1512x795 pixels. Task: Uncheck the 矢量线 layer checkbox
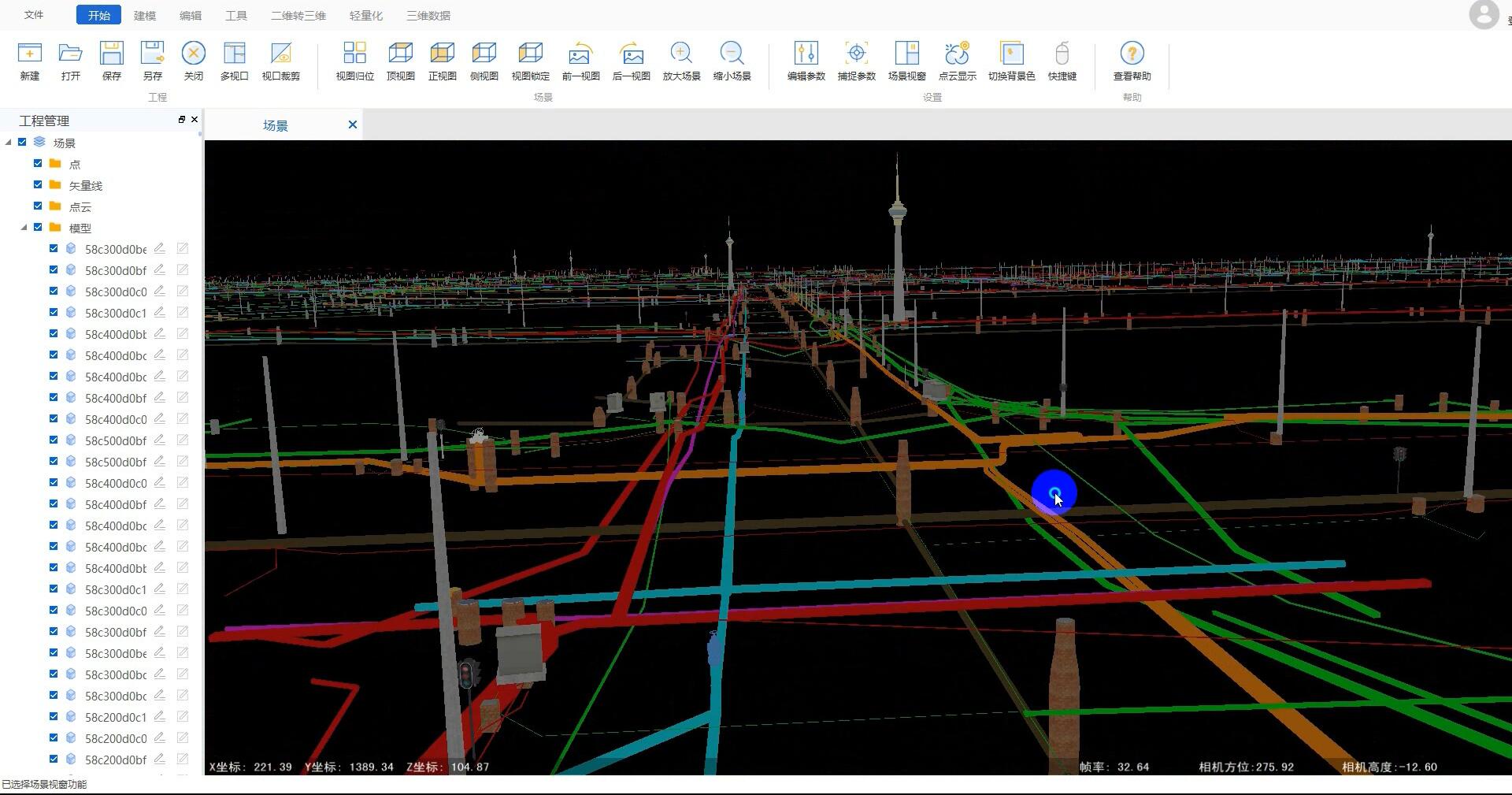click(38, 185)
